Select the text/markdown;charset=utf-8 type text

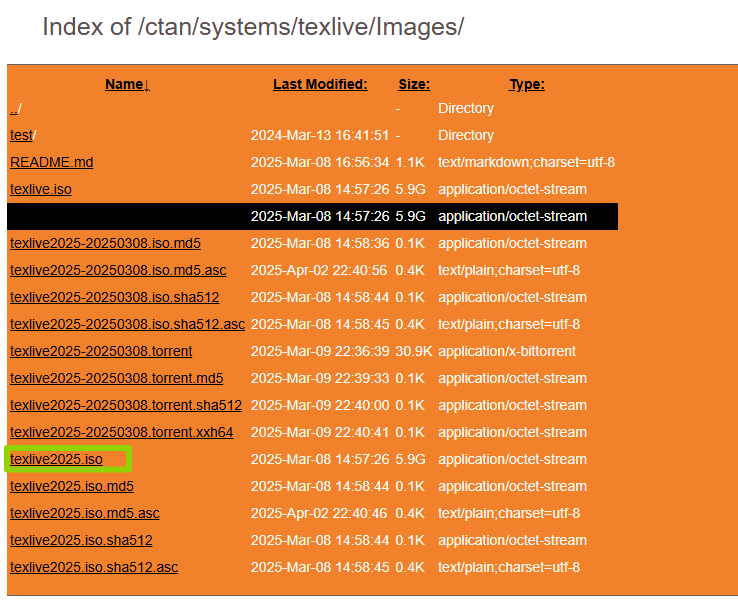(x=526, y=162)
